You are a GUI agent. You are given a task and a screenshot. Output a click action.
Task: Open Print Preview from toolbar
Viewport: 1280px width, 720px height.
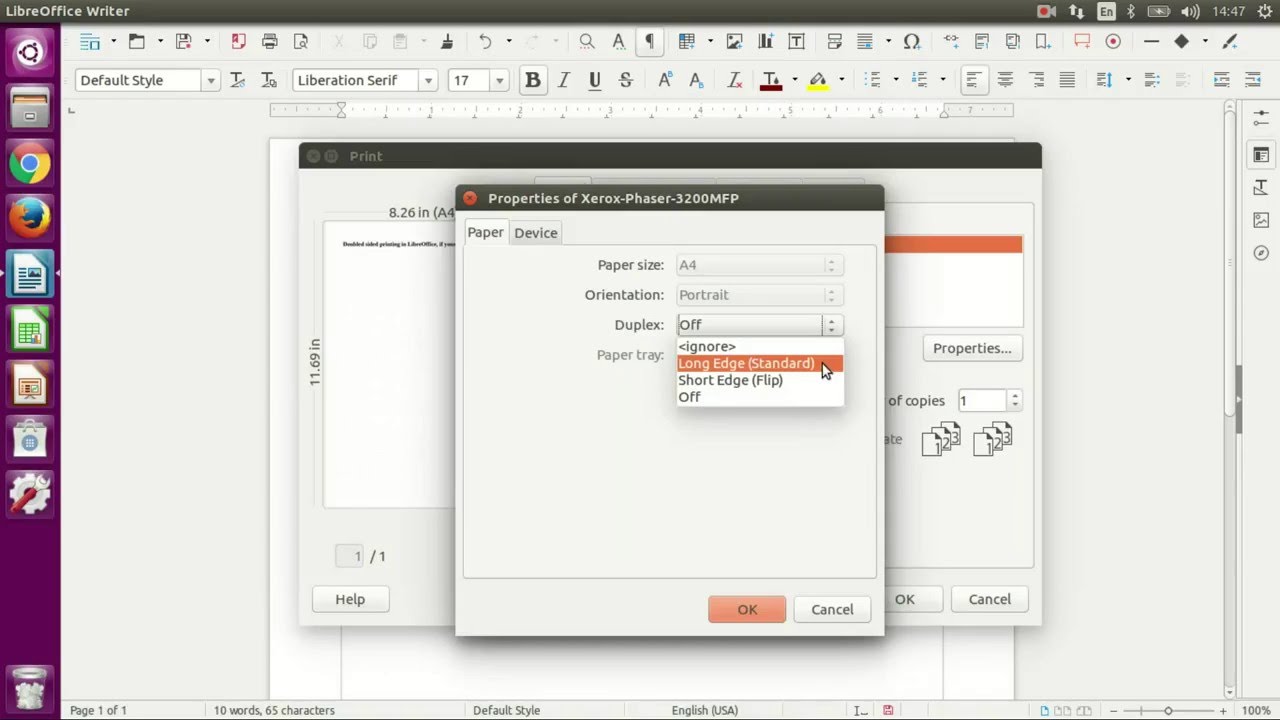301,41
